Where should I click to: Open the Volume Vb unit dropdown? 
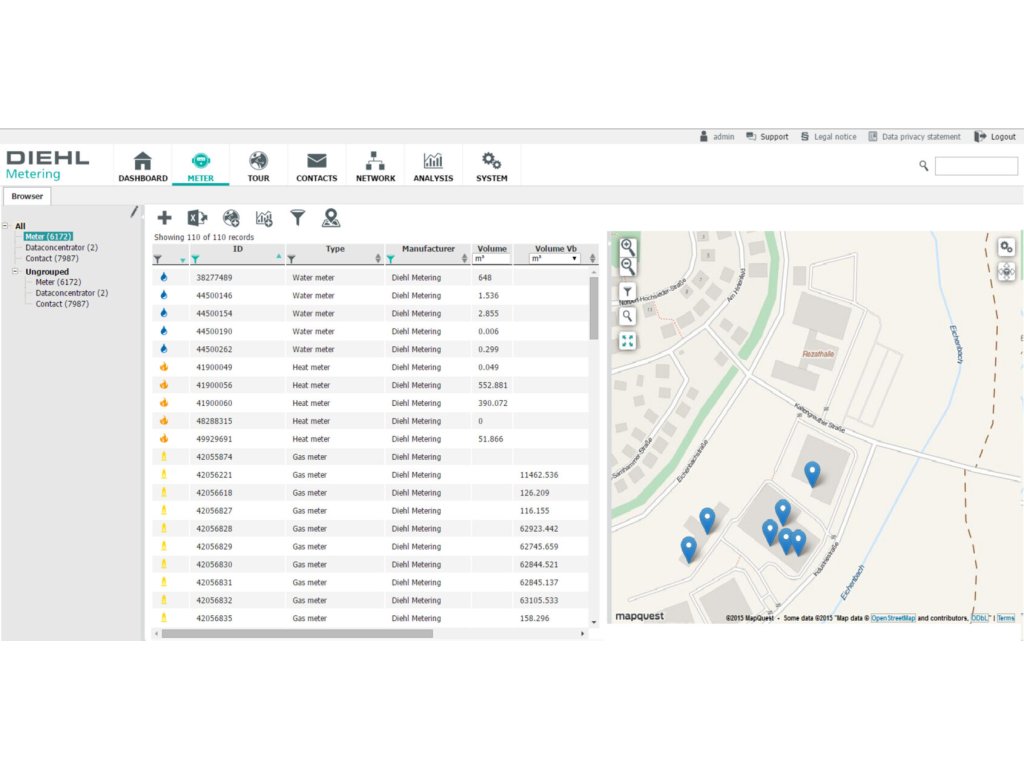(x=554, y=259)
